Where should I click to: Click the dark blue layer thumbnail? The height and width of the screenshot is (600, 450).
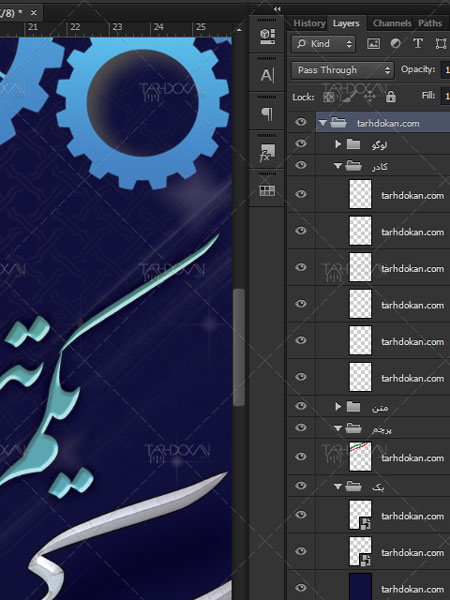360,587
